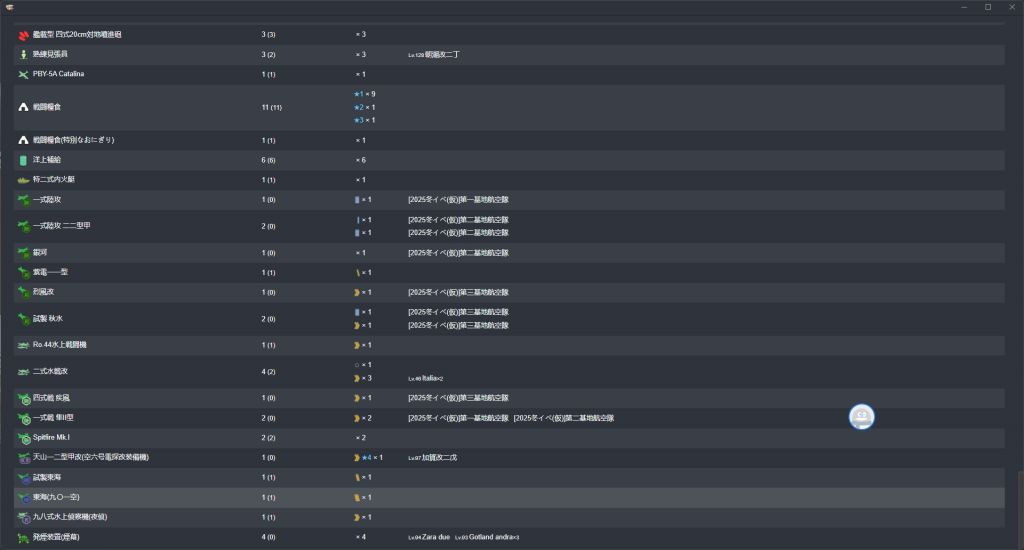Click the Spitfire Mk.I fighter icon
This screenshot has width=1024, height=550.
point(24,438)
